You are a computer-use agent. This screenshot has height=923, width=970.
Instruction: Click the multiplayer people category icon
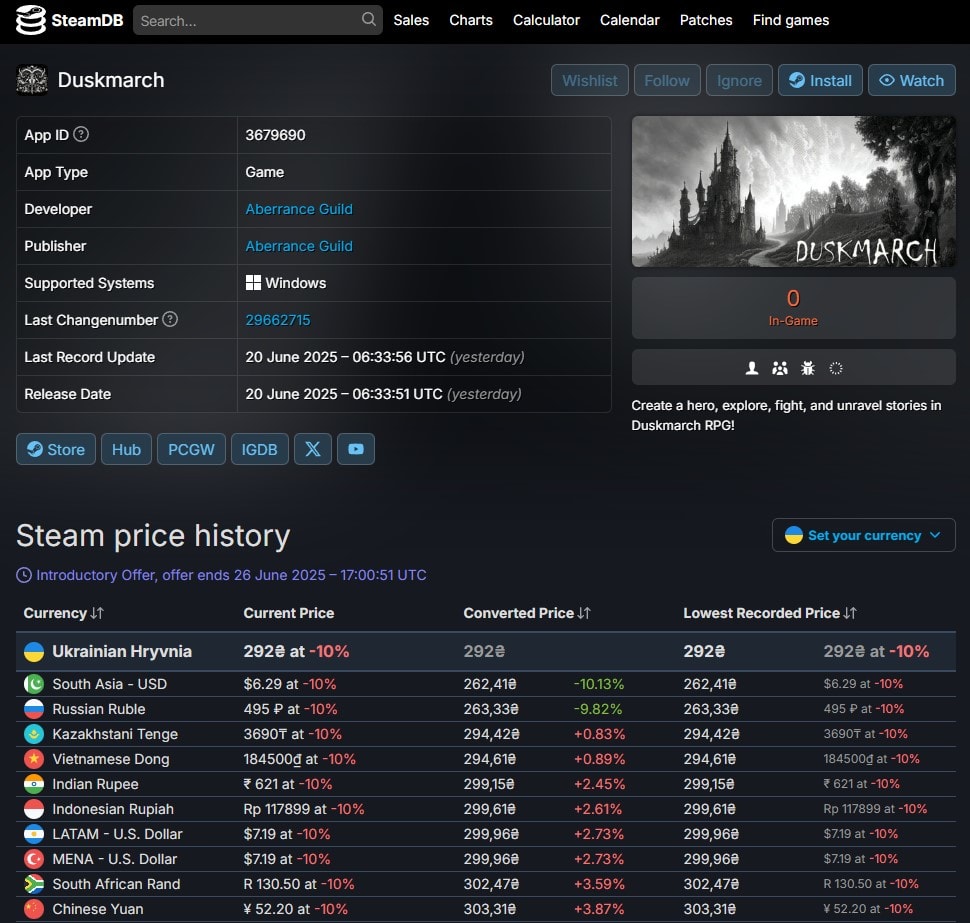point(779,369)
